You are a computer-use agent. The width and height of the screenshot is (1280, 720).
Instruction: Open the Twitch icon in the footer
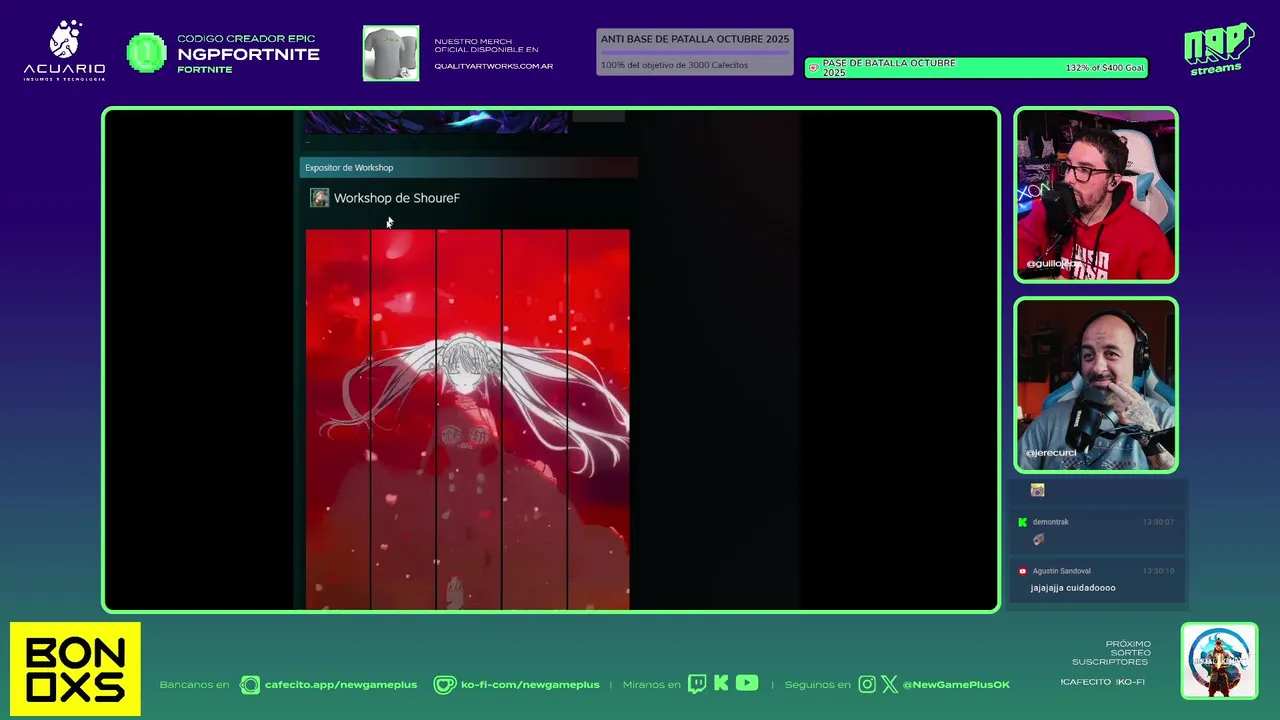(x=697, y=684)
